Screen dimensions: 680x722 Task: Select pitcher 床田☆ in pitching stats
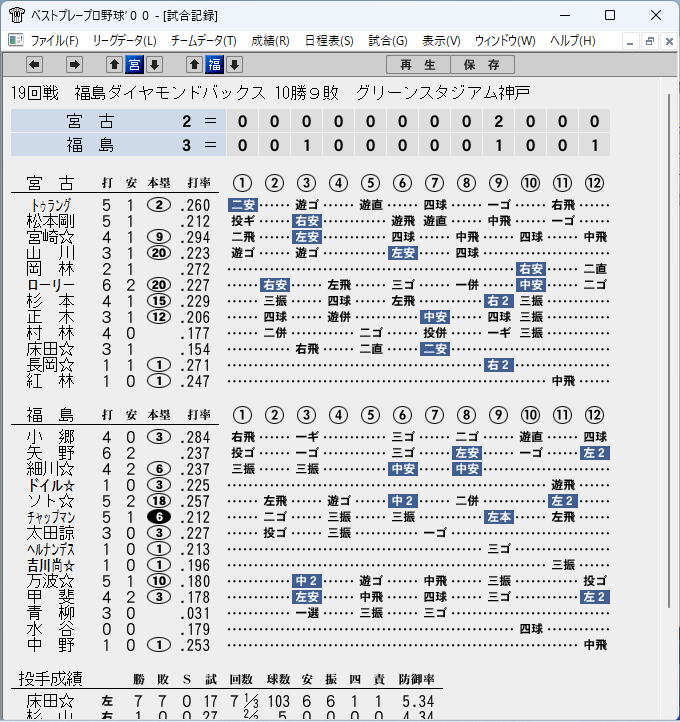pyautogui.click(x=51, y=701)
